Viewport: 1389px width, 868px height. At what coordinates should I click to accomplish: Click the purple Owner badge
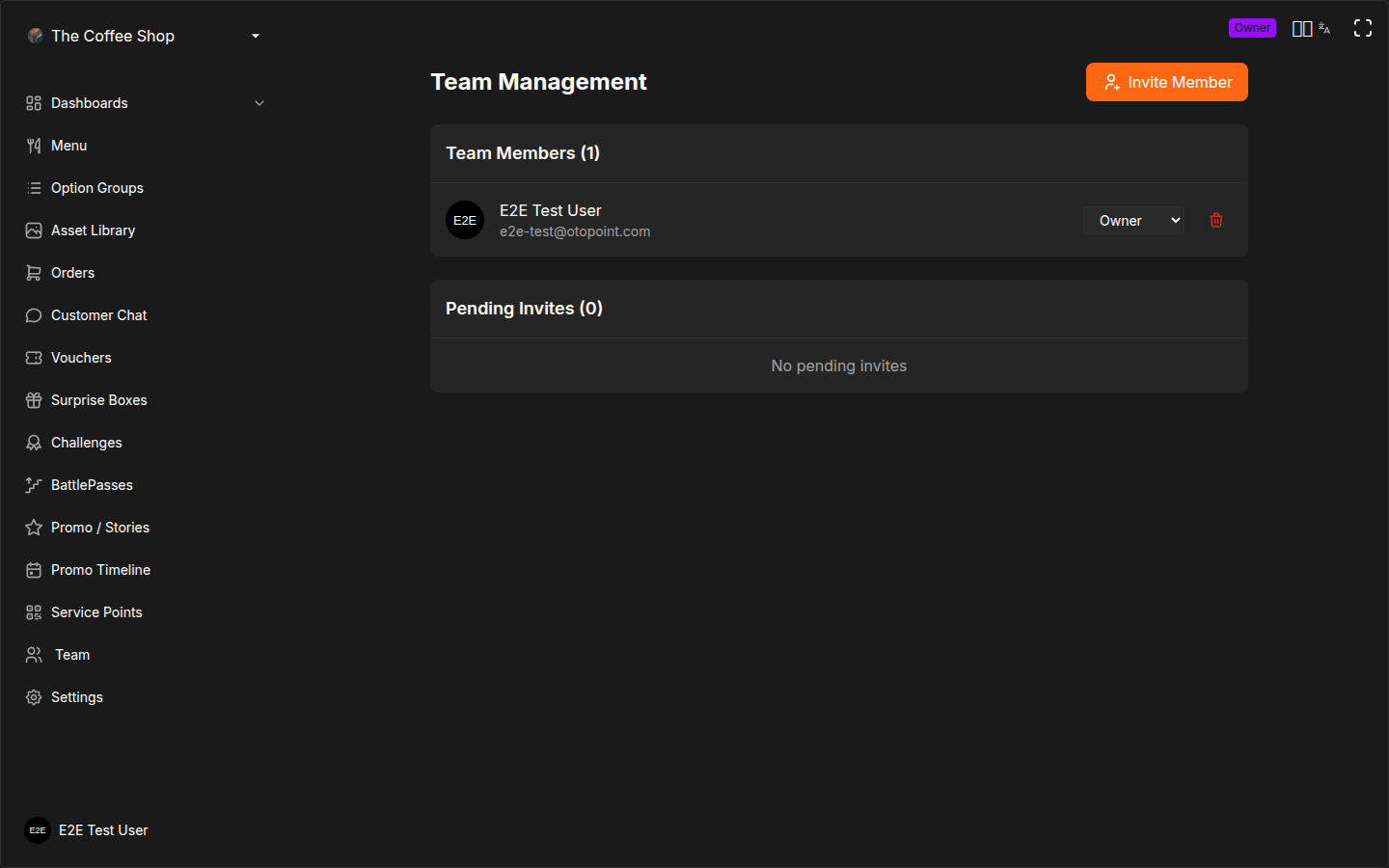1252,28
